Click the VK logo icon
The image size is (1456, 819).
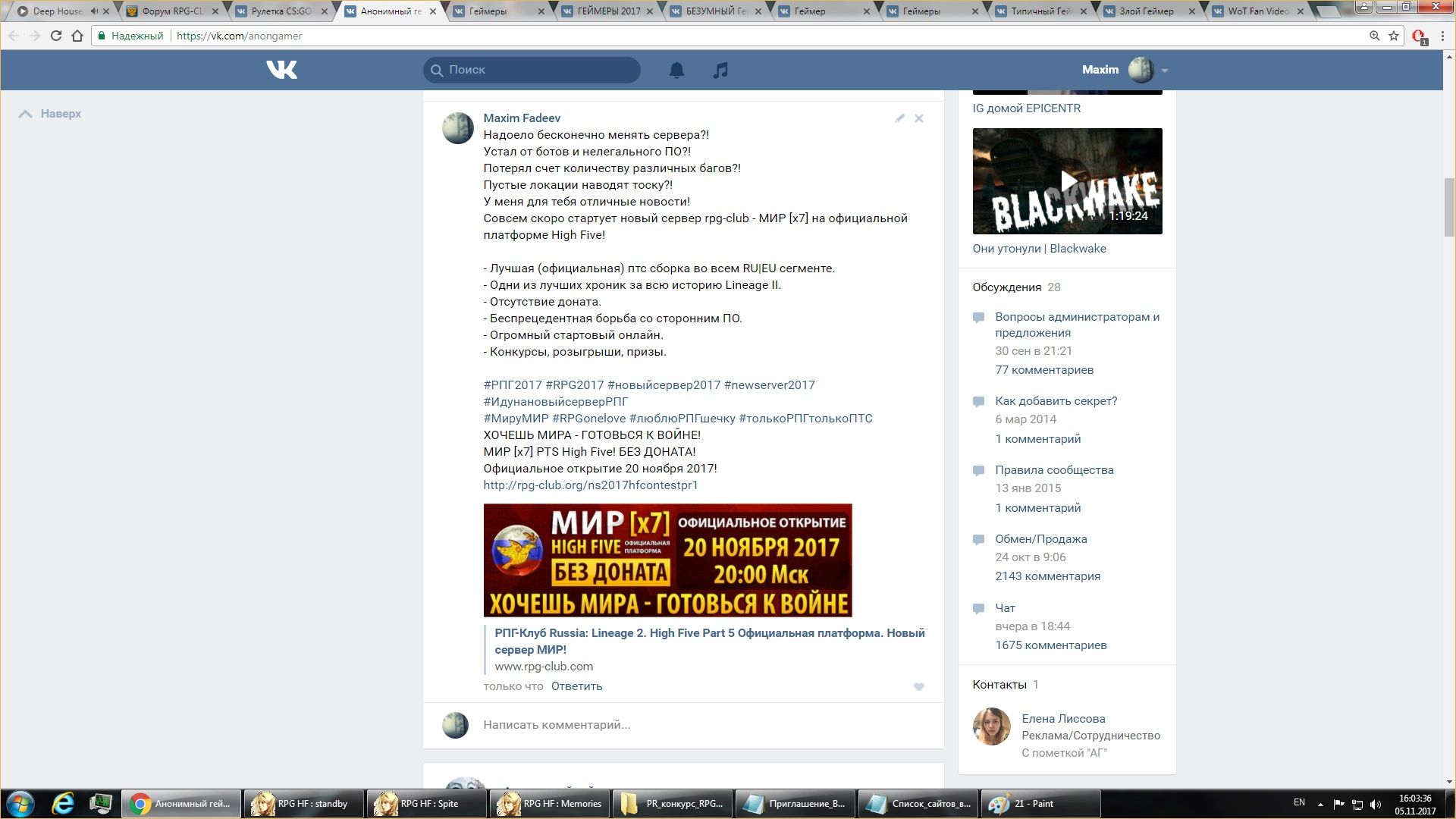click(x=281, y=70)
